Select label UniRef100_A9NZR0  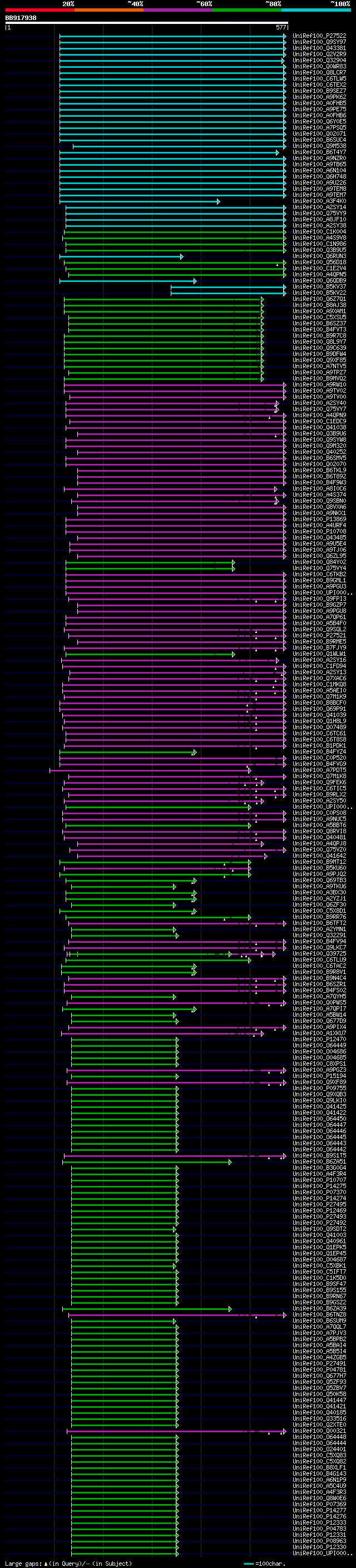319,159
